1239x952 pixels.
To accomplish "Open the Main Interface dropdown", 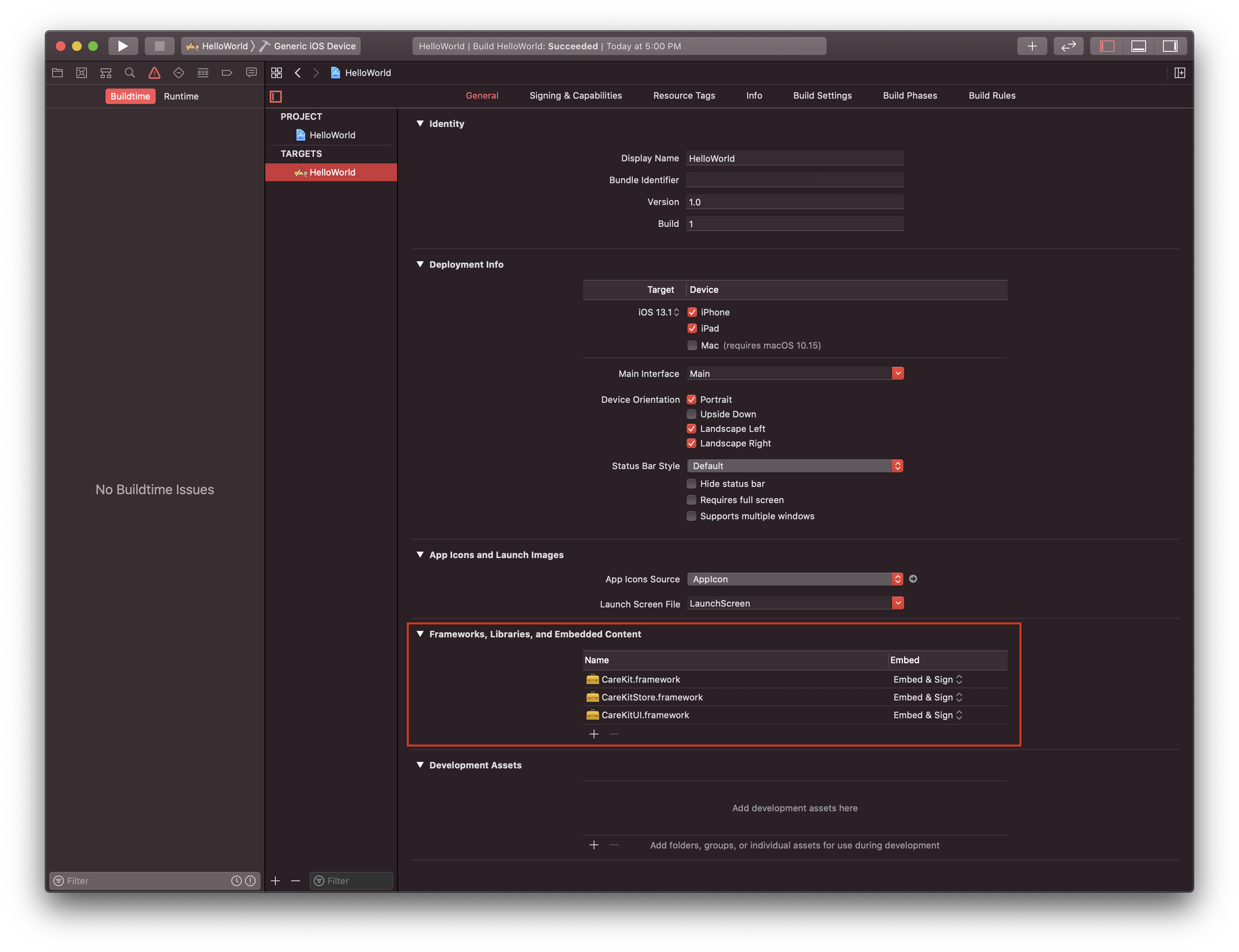I will tap(897, 373).
